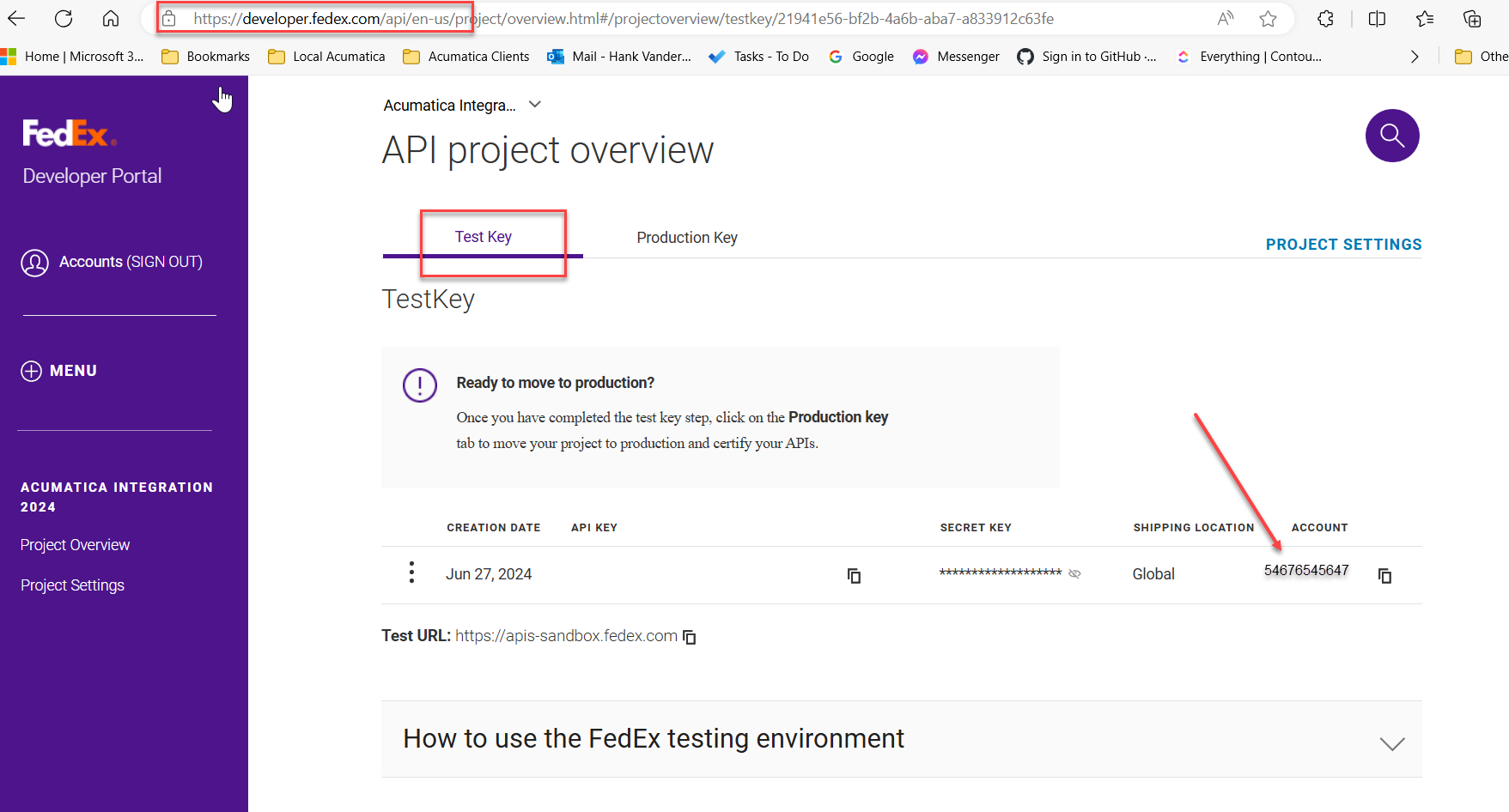The height and width of the screenshot is (812, 1509).
Task: Open Mail - Hank Vander... bookmark
Action: point(619,57)
